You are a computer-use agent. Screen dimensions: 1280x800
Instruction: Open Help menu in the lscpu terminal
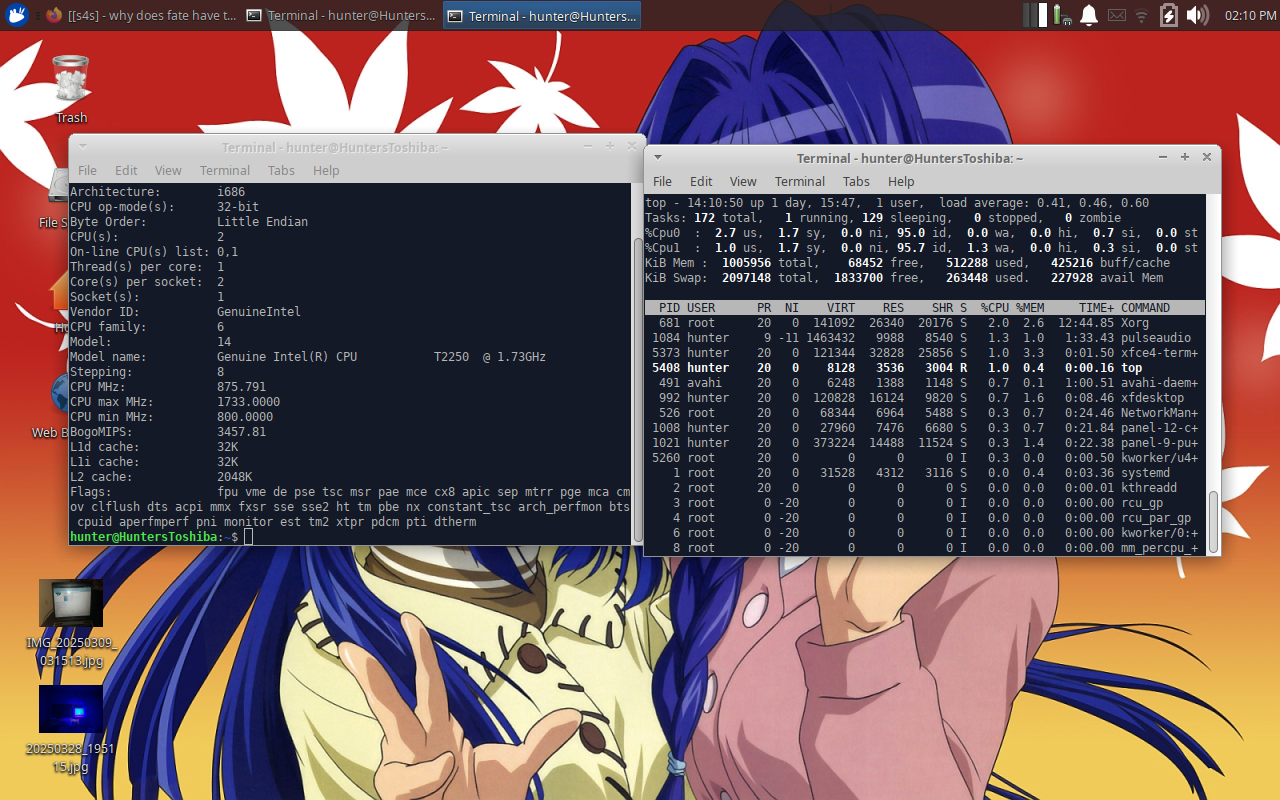(326, 170)
